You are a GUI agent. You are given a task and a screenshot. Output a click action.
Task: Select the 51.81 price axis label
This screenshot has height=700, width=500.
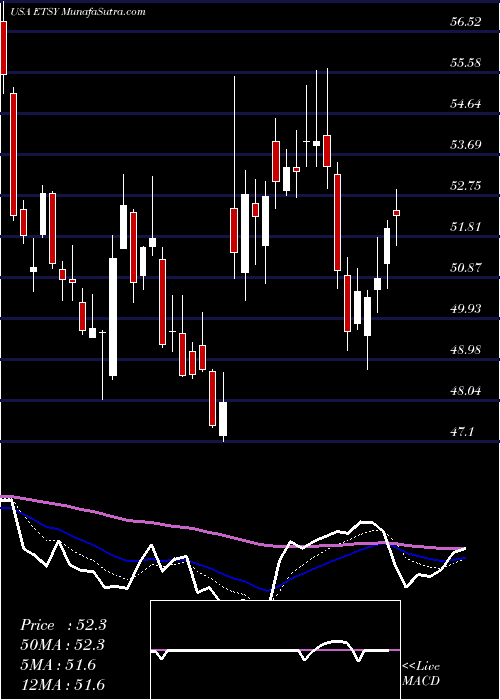click(x=466, y=227)
